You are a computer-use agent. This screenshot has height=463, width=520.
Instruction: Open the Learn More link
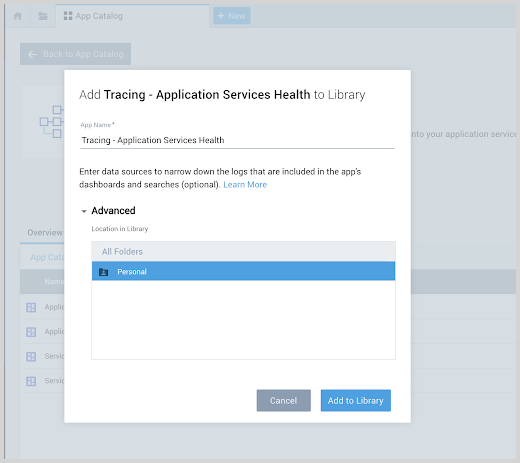[245, 185]
